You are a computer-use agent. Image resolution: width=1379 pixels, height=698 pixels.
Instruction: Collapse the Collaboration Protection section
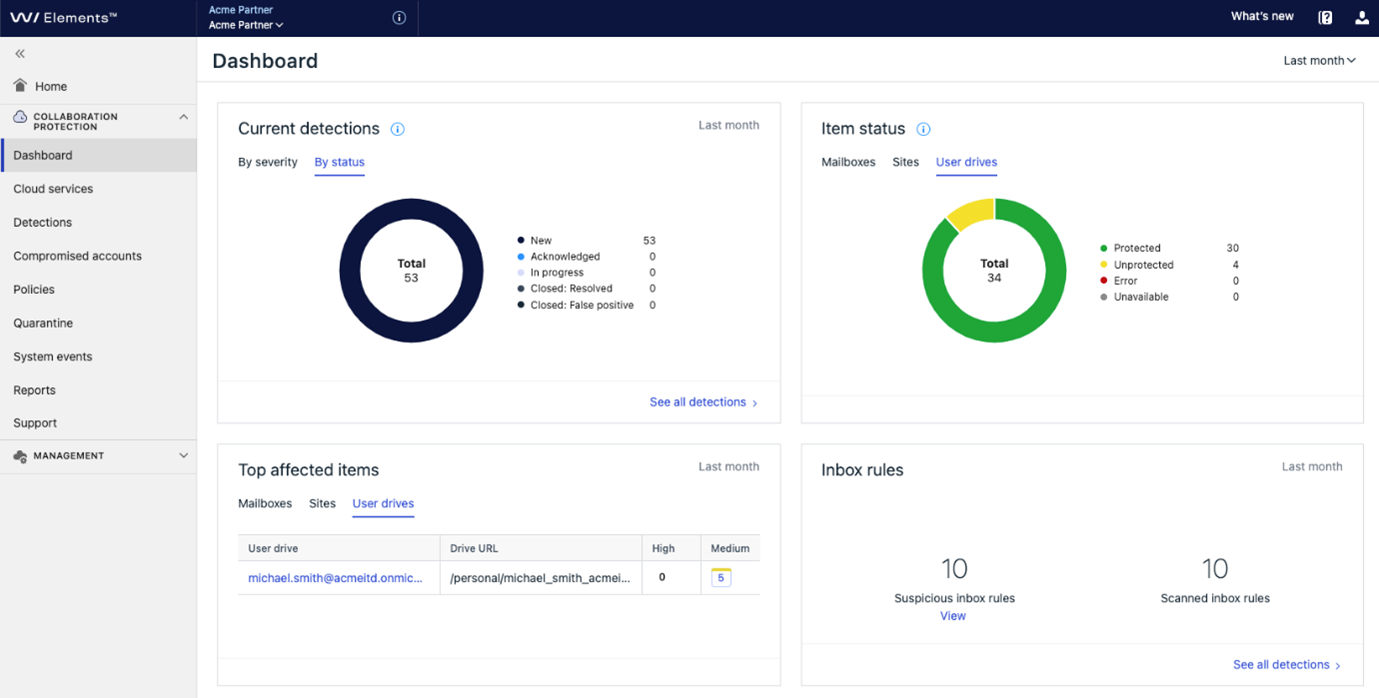(x=183, y=117)
